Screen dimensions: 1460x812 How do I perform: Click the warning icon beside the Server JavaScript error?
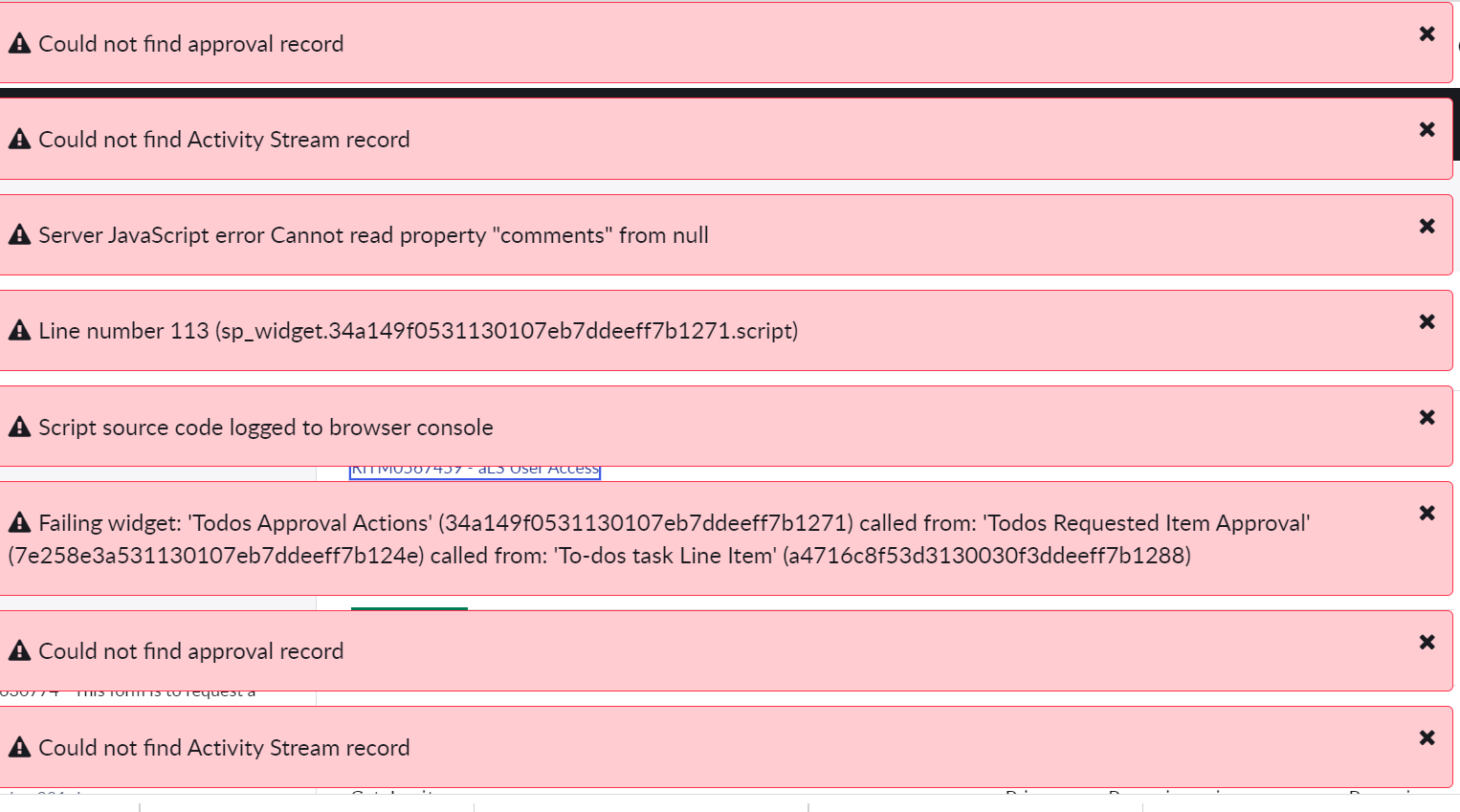pyautogui.click(x=19, y=234)
